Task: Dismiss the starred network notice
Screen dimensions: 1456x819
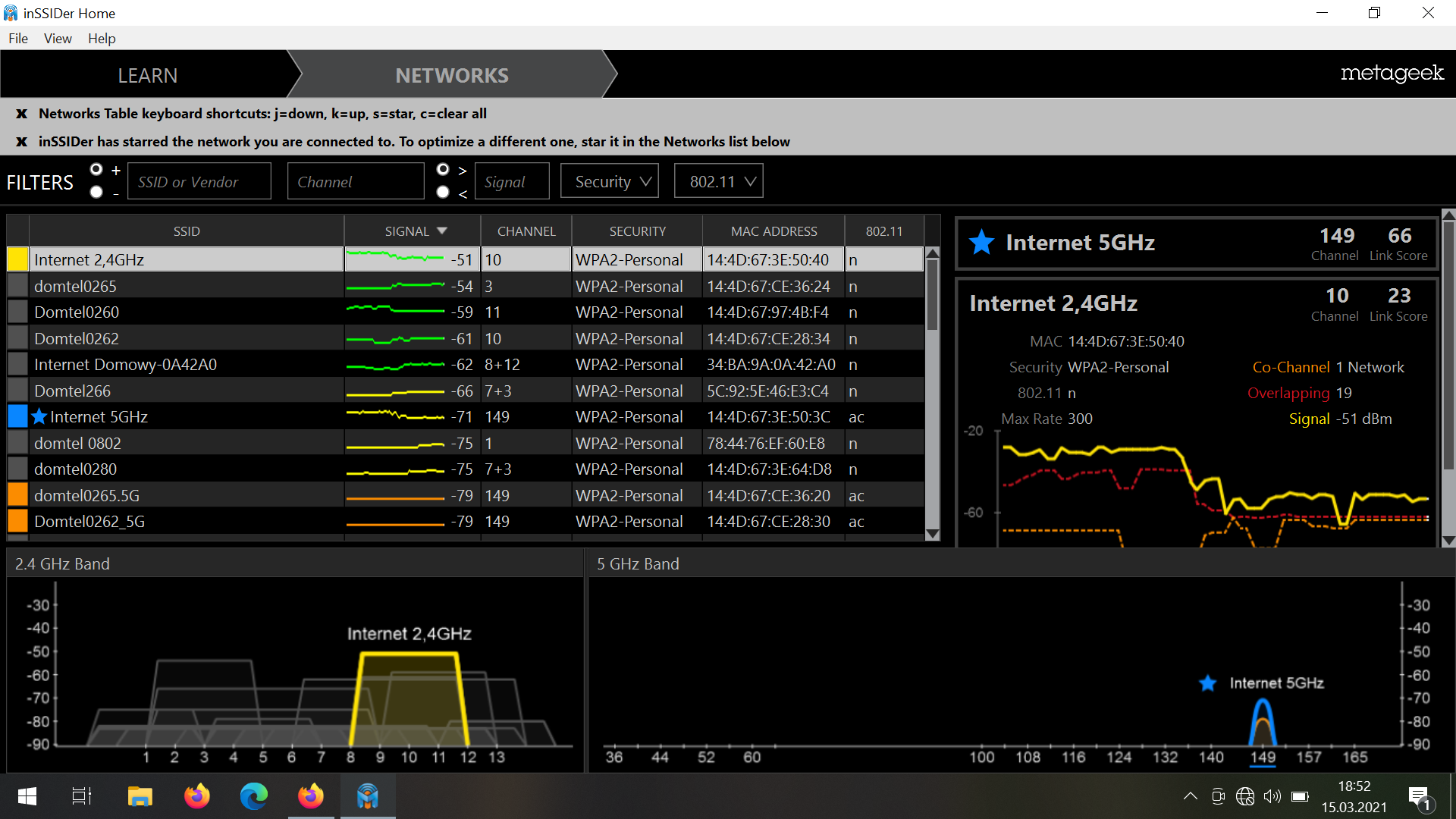Action: [x=21, y=142]
